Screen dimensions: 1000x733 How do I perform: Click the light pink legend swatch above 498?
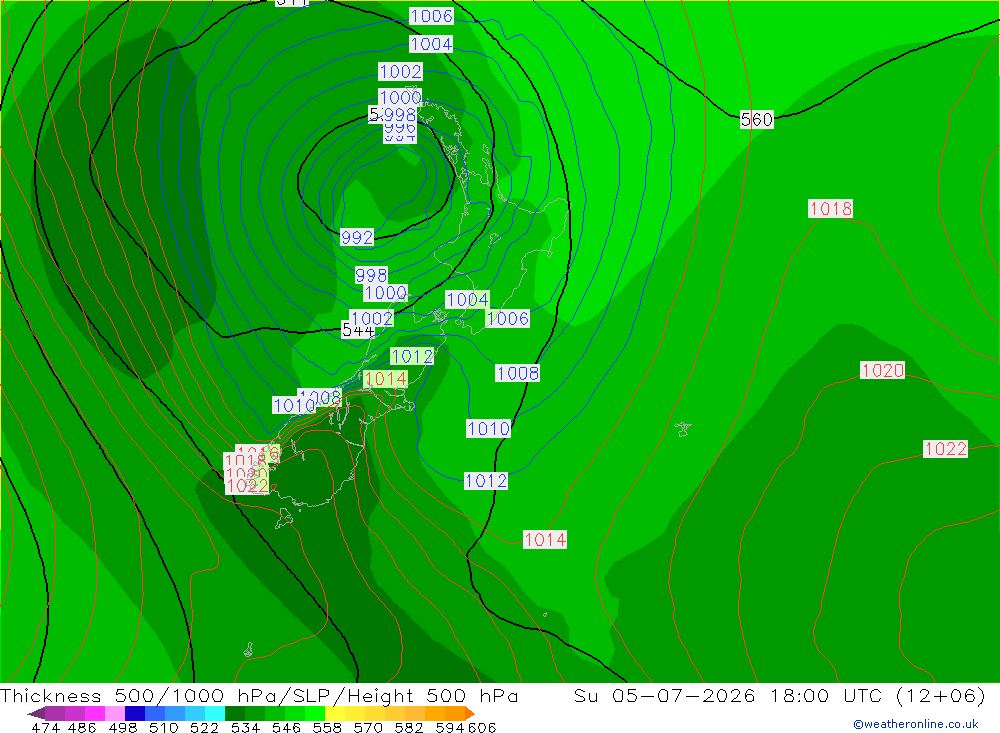115,713
